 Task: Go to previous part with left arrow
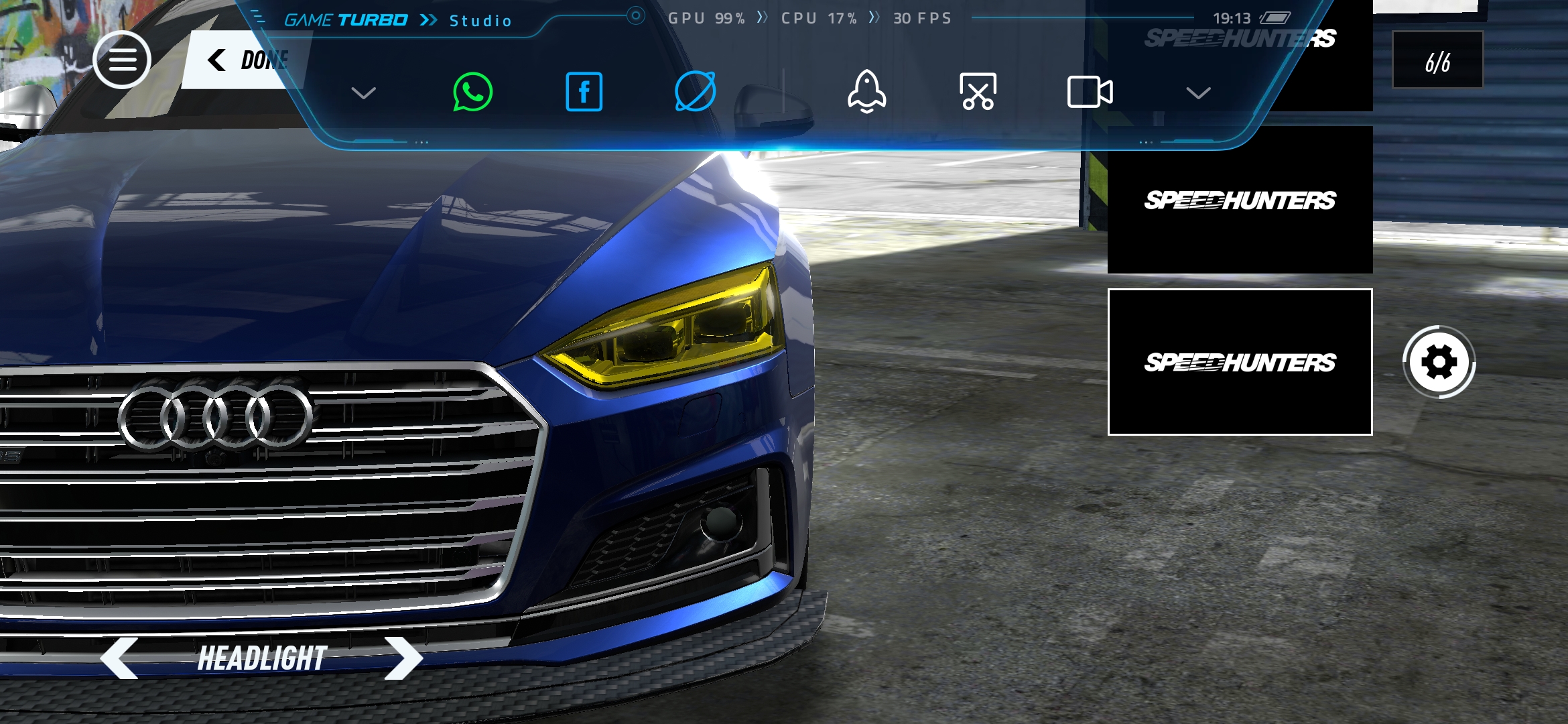coord(119,658)
